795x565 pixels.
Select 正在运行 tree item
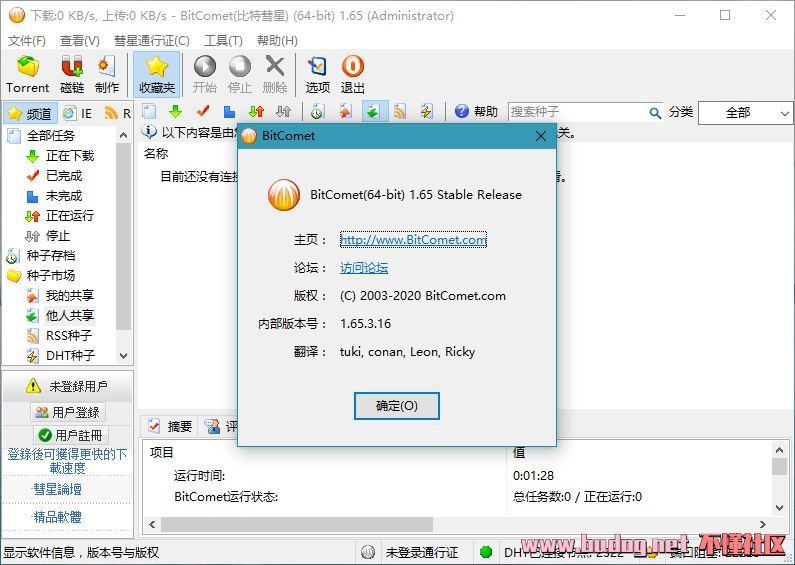point(69,216)
